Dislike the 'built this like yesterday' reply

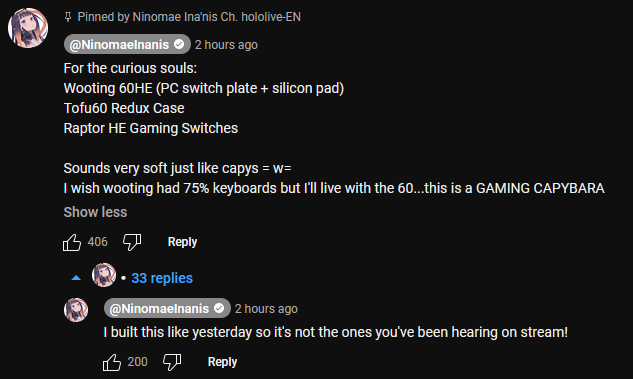click(172, 362)
